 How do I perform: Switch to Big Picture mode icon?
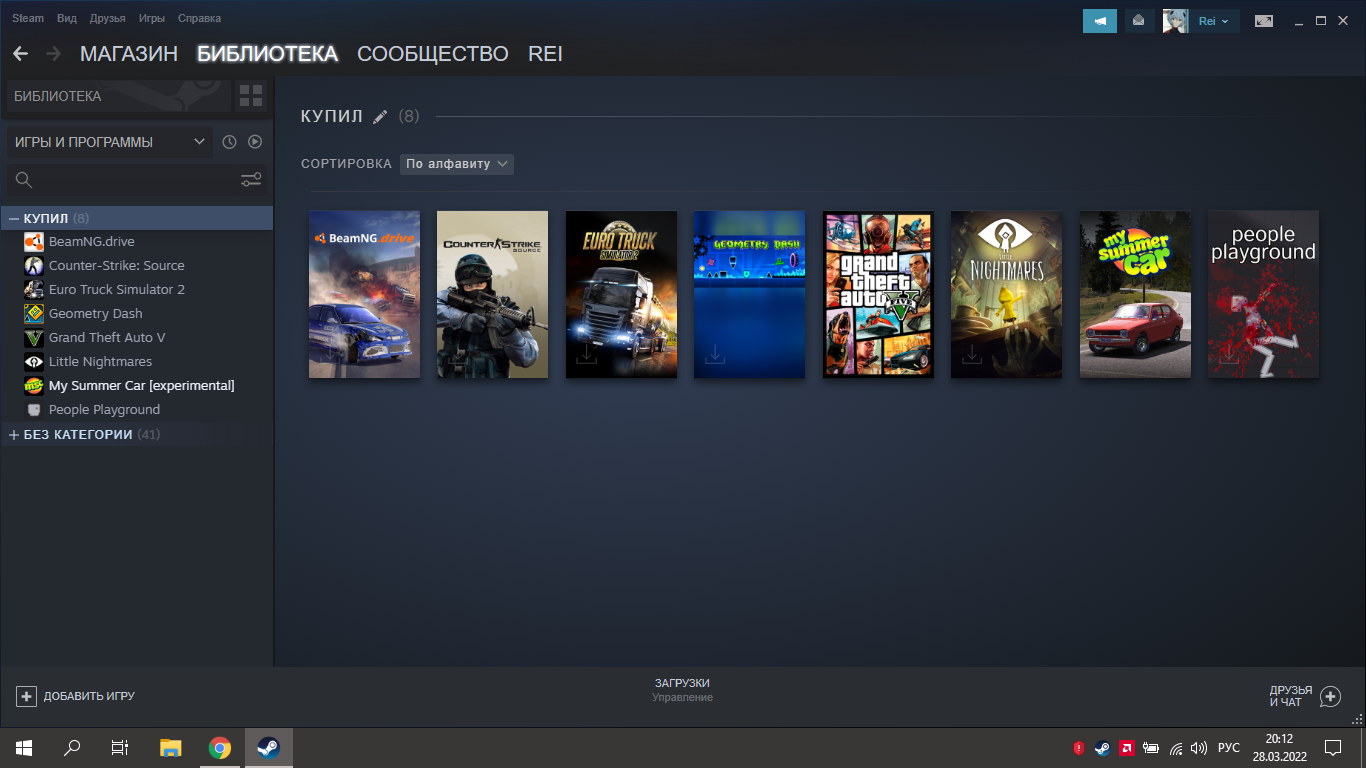(x=1264, y=21)
